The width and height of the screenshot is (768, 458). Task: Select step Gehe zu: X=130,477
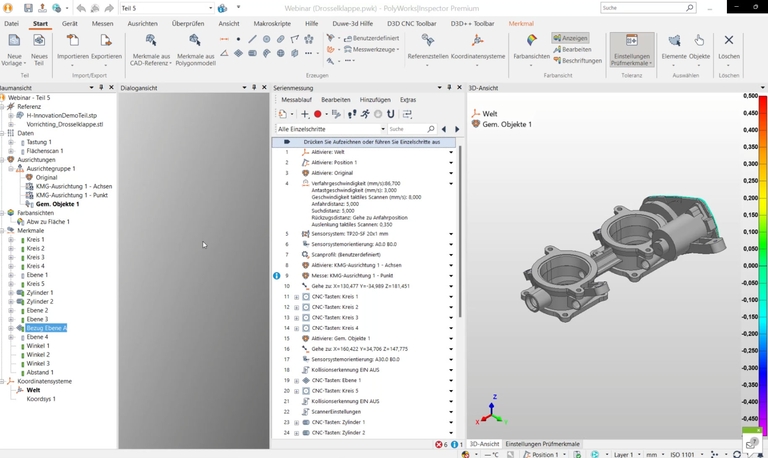[360, 286]
